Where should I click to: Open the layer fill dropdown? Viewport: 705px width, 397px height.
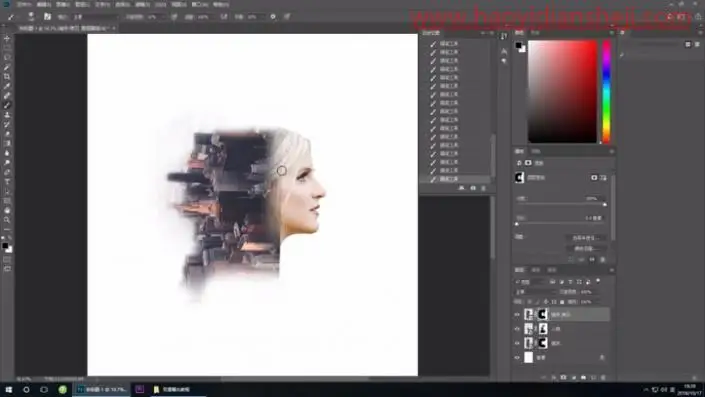pos(589,302)
